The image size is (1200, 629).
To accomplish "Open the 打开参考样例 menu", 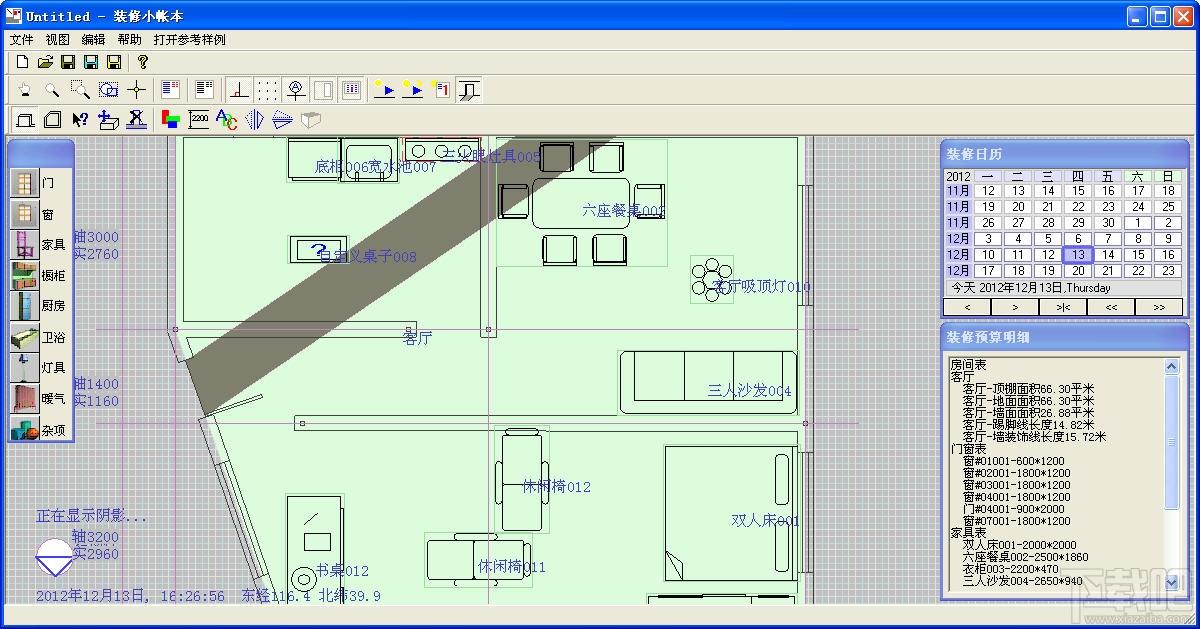I will pos(190,40).
